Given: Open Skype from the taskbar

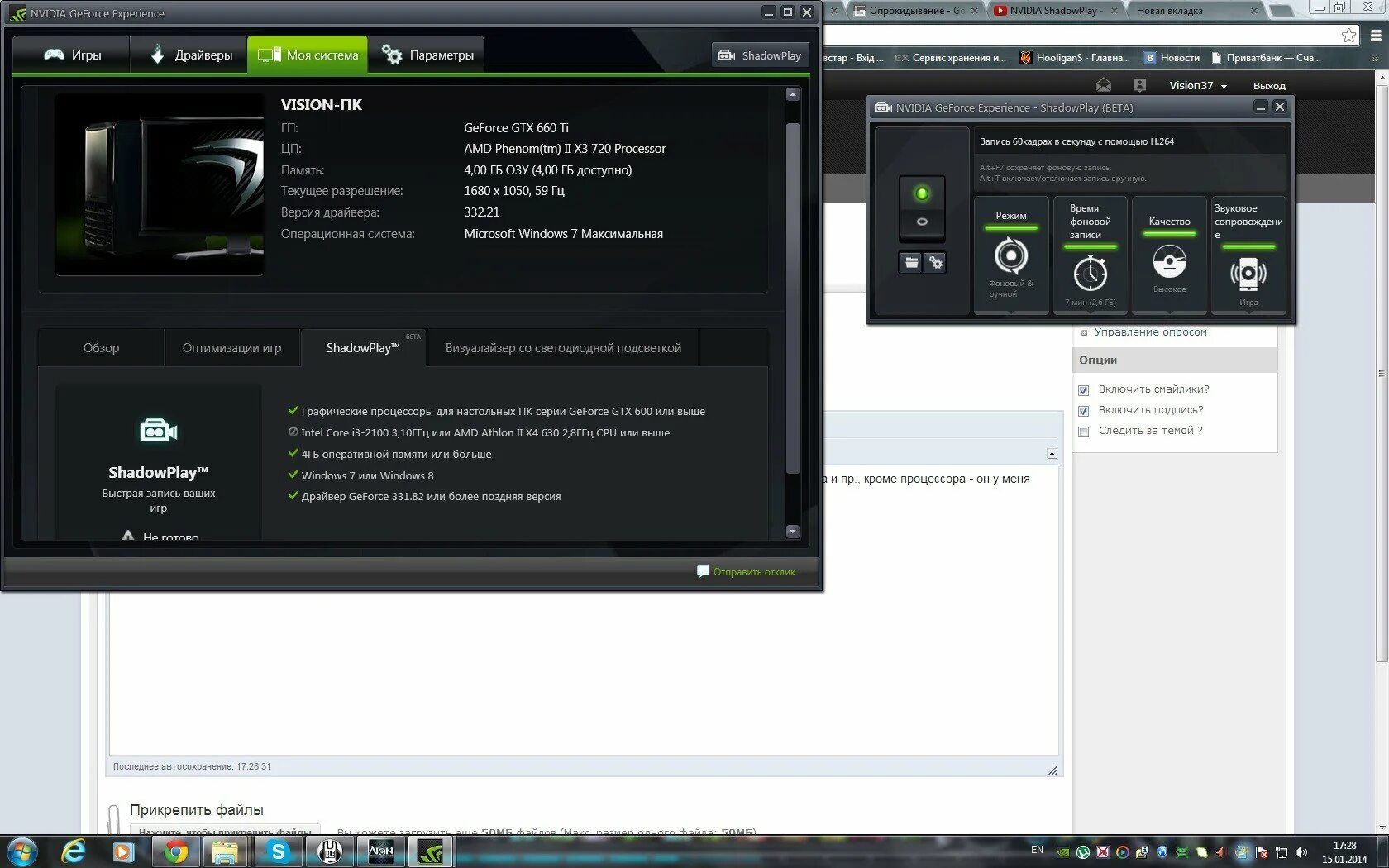Looking at the screenshot, I should click(x=278, y=851).
